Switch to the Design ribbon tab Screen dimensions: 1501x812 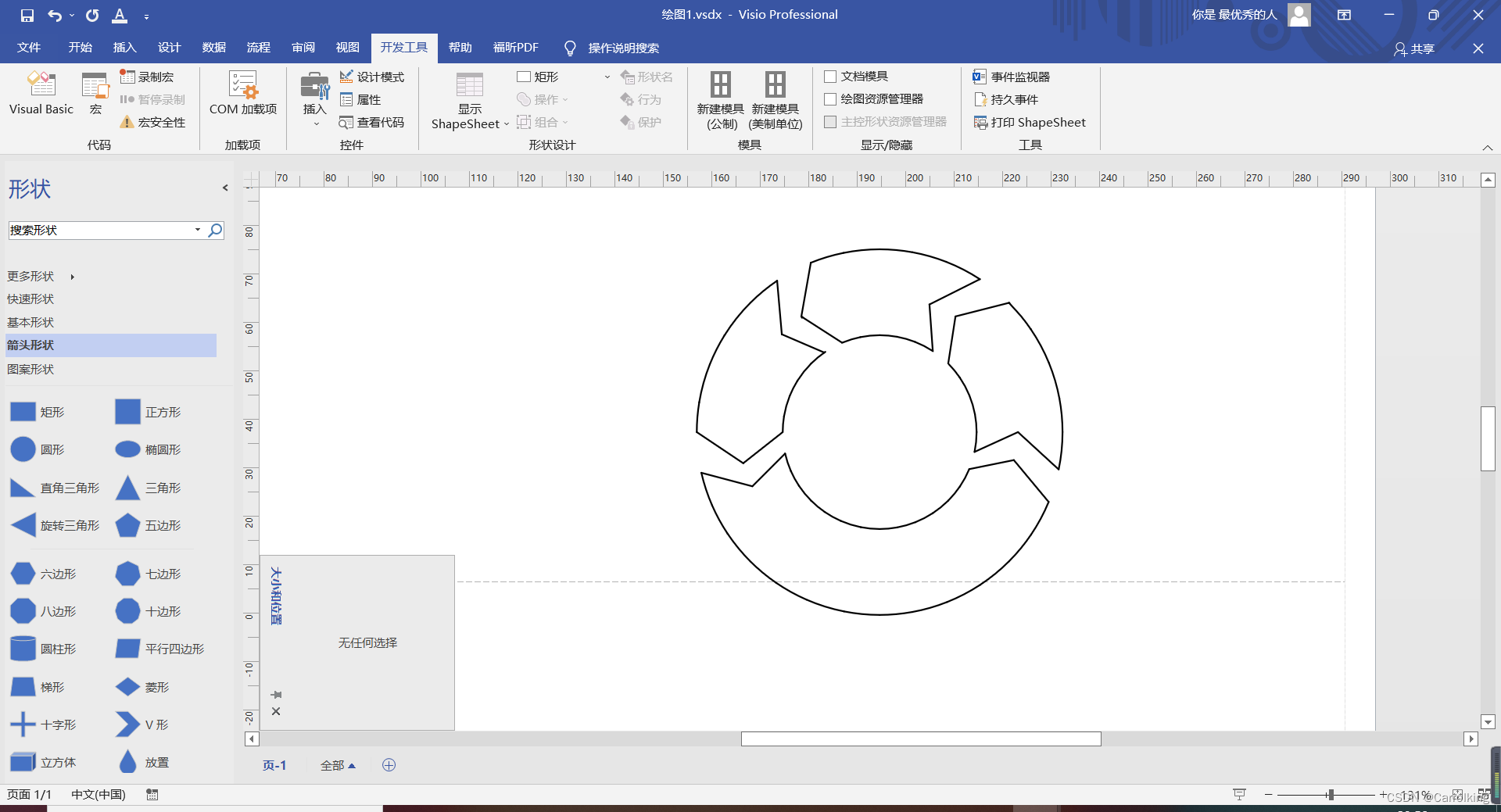(169, 48)
